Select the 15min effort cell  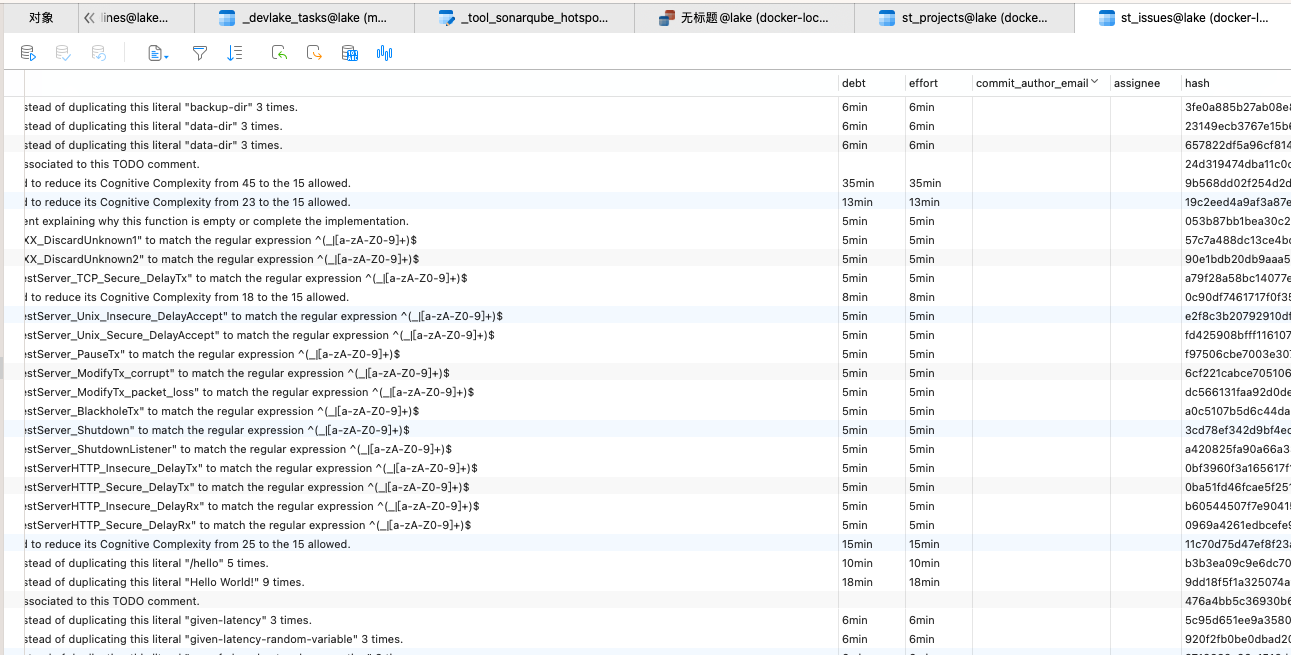(x=939, y=544)
